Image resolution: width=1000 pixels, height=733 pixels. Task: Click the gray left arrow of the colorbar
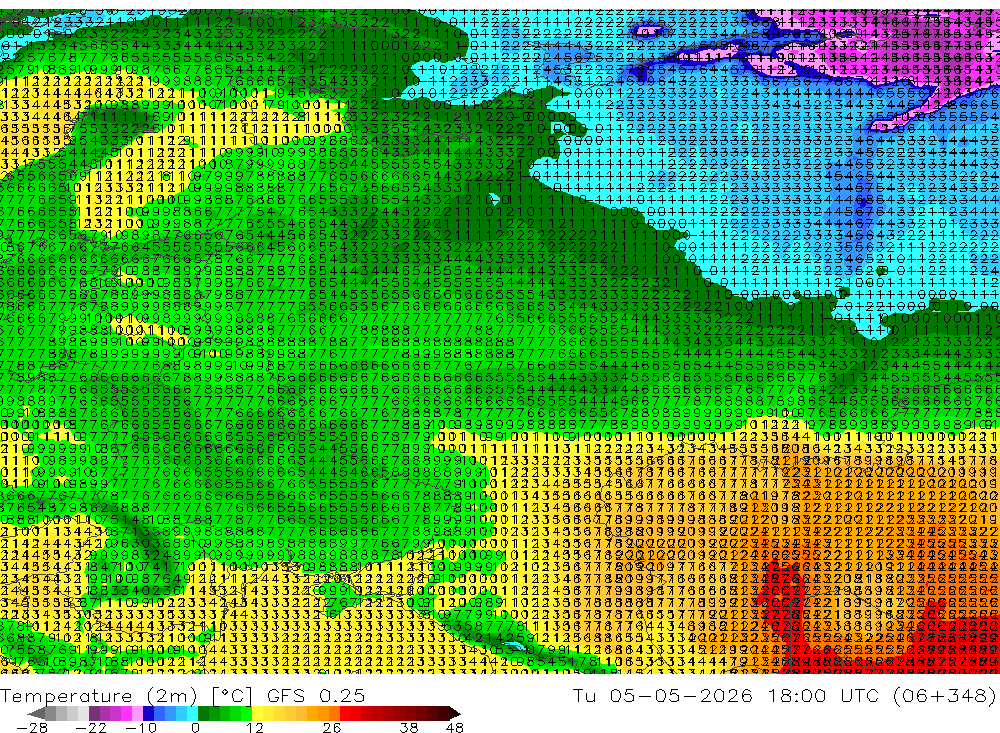[37, 713]
